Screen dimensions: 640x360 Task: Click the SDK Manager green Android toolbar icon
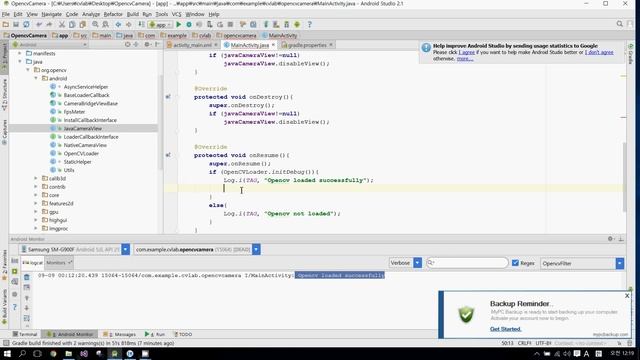(297, 24)
